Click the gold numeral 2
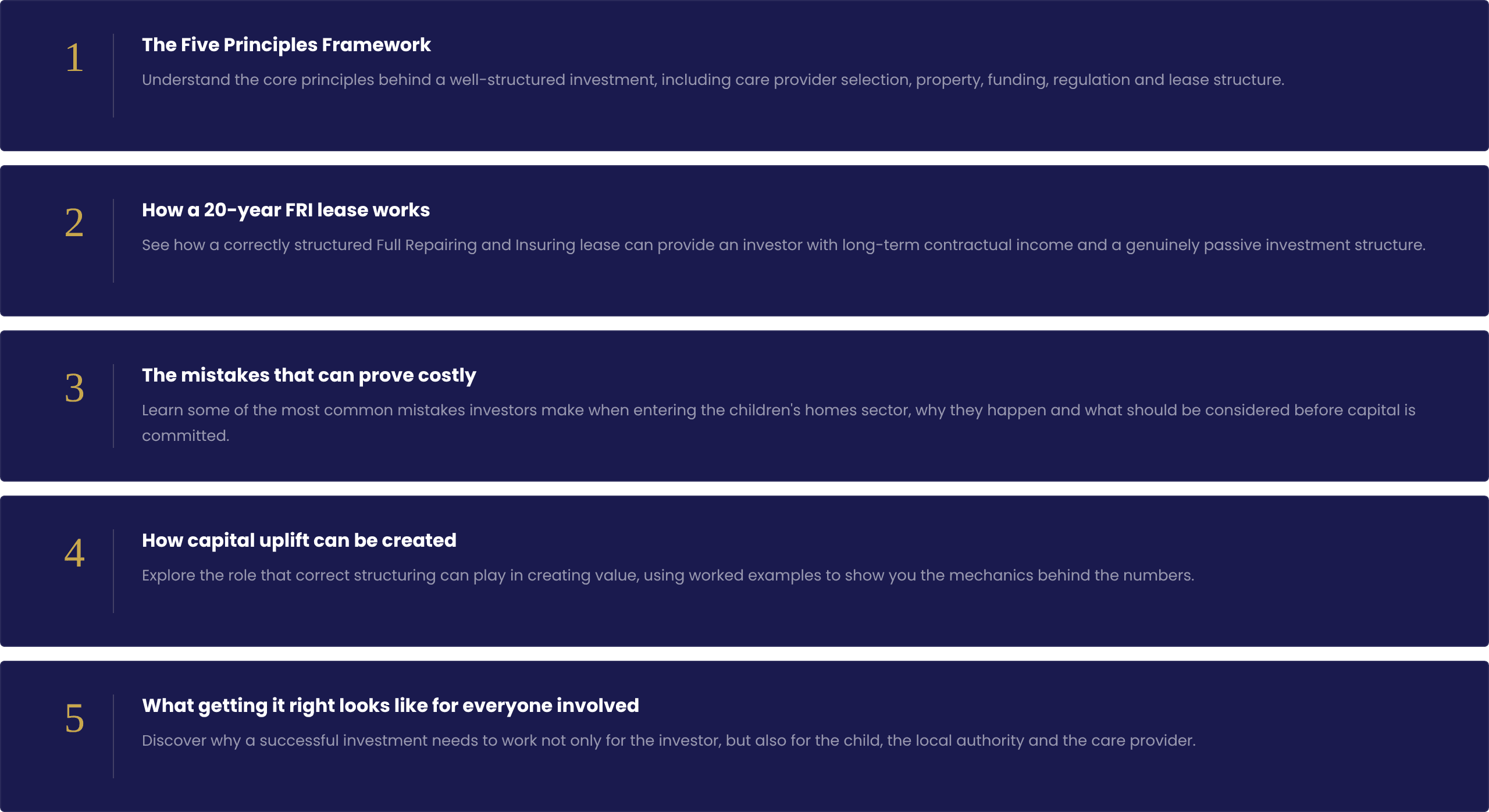 (x=74, y=223)
